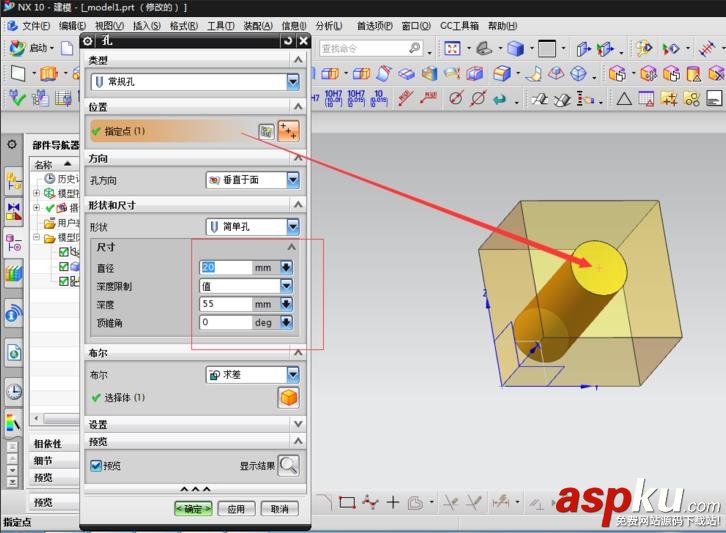Toggle the 预览 preview checkbox
The image size is (726, 533).
(x=96, y=465)
